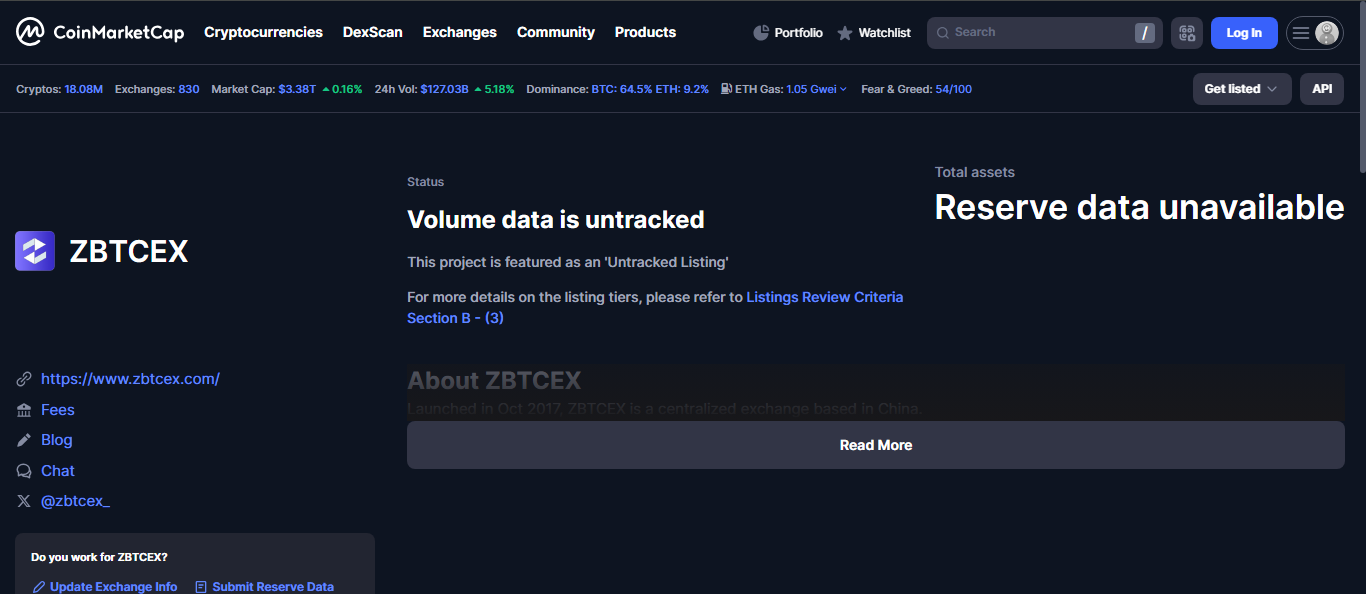
Task: Open the https://www.zbtcex.com/ link
Action: pos(130,379)
